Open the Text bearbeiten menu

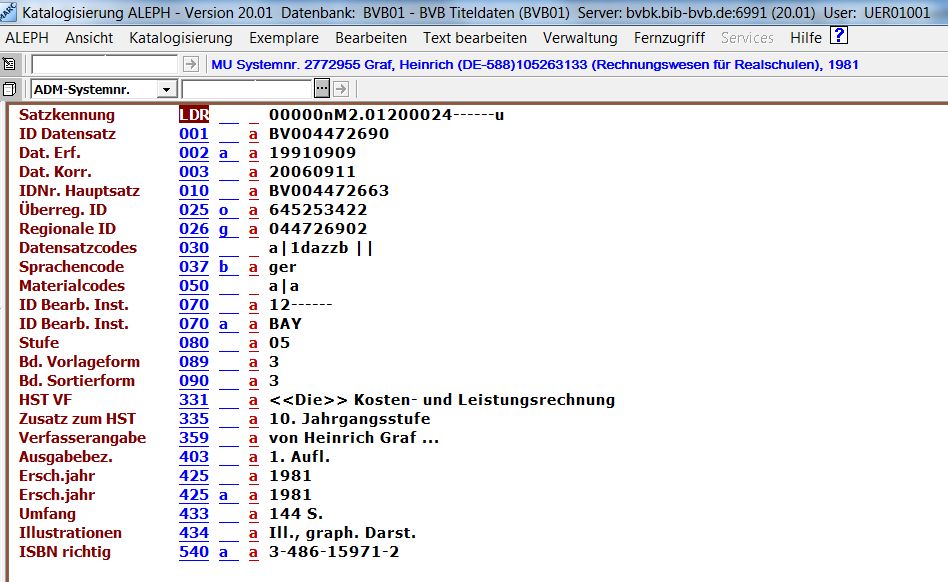[x=474, y=38]
